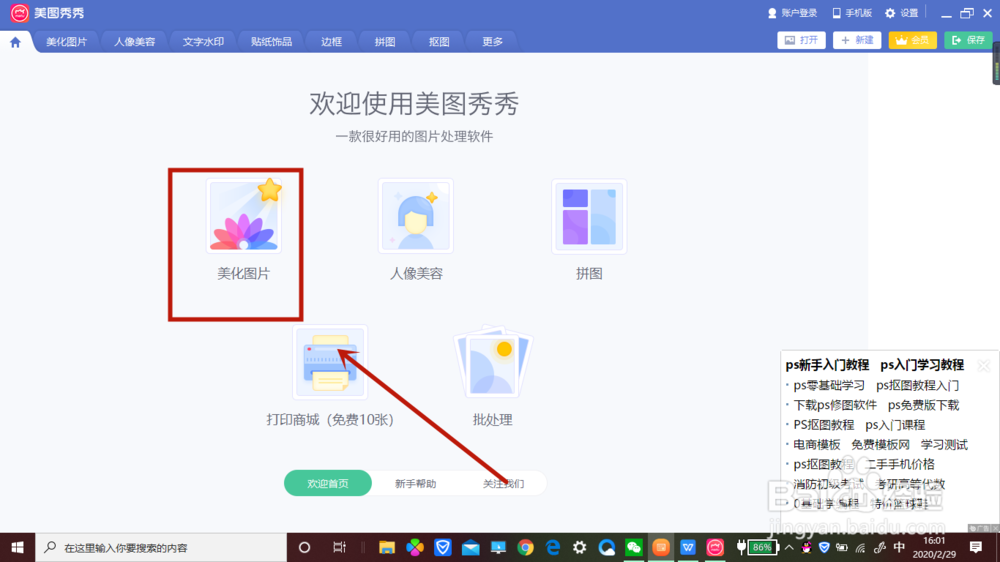Open ad link ps新手入门教程

[x=827, y=365]
